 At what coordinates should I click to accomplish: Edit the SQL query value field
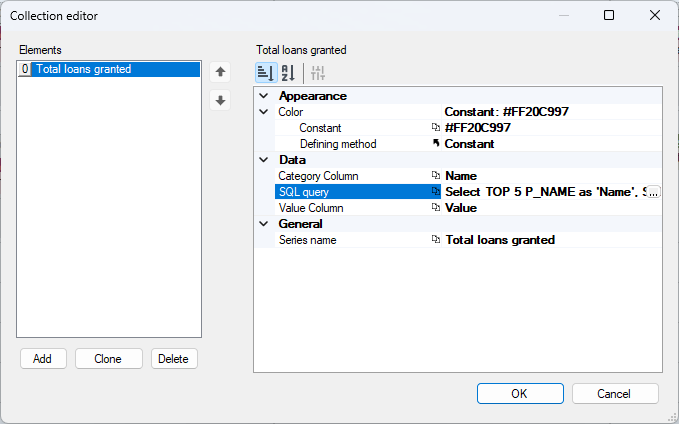(545, 192)
